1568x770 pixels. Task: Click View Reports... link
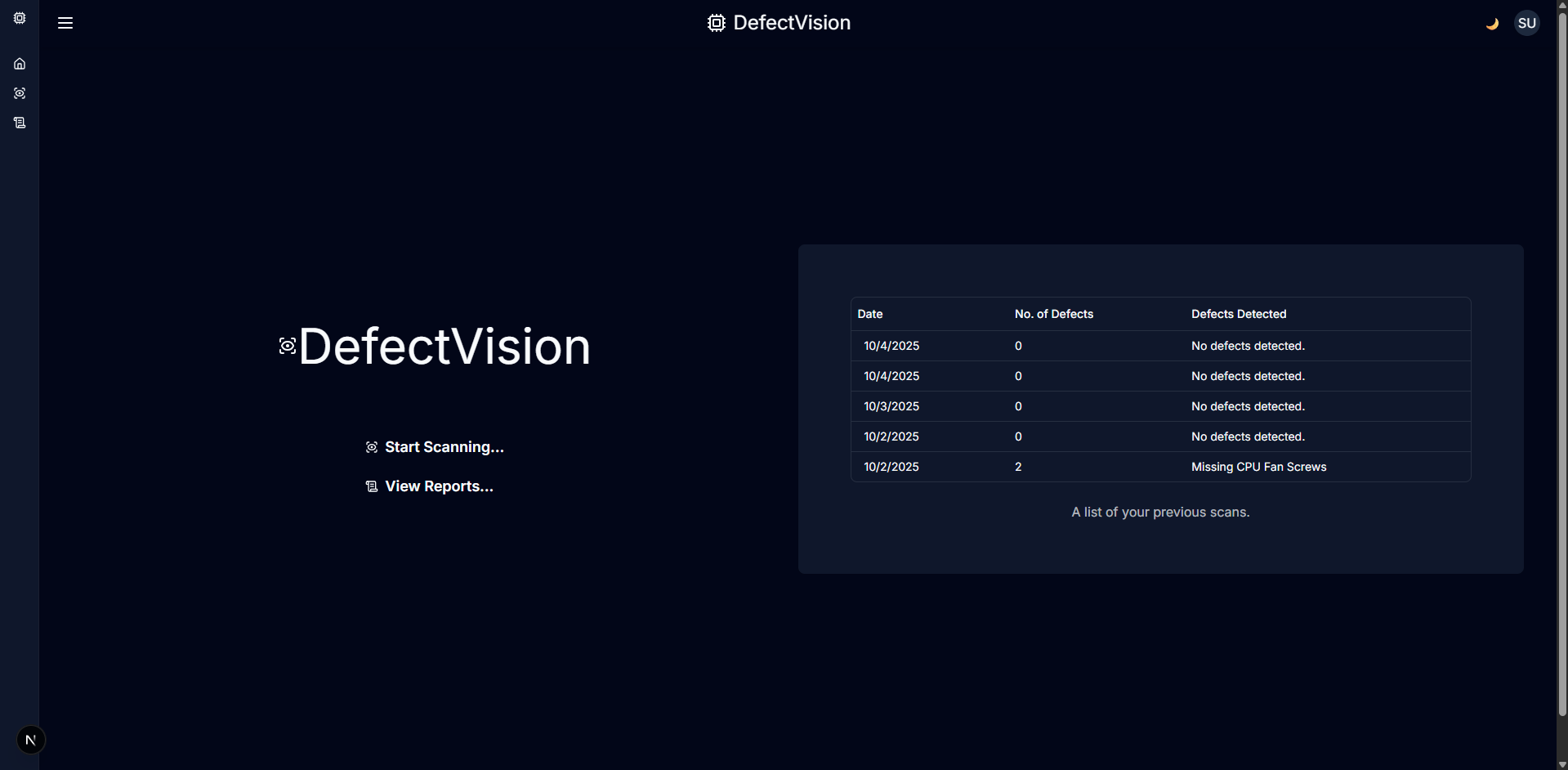(430, 486)
